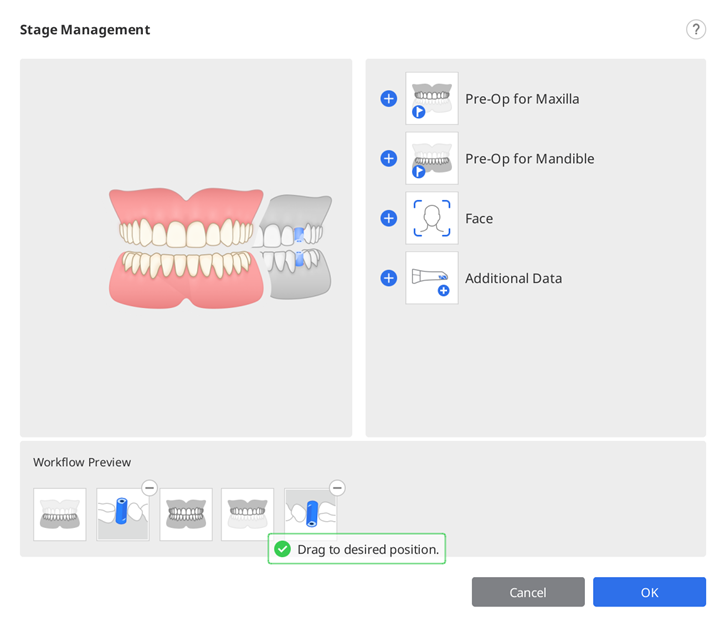Add the Face stage via plus
This screenshot has height=627, width=725.
(388, 218)
